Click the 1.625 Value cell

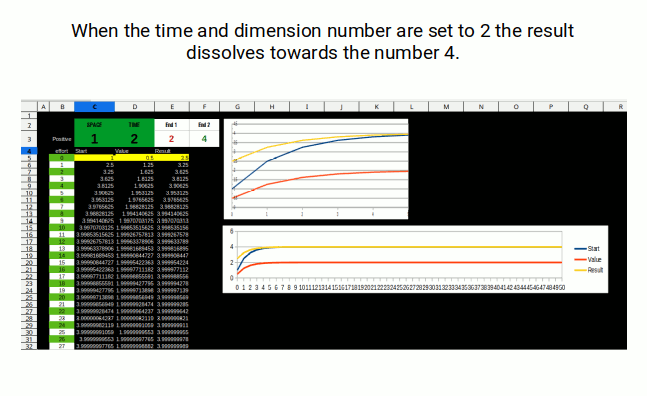pos(135,172)
